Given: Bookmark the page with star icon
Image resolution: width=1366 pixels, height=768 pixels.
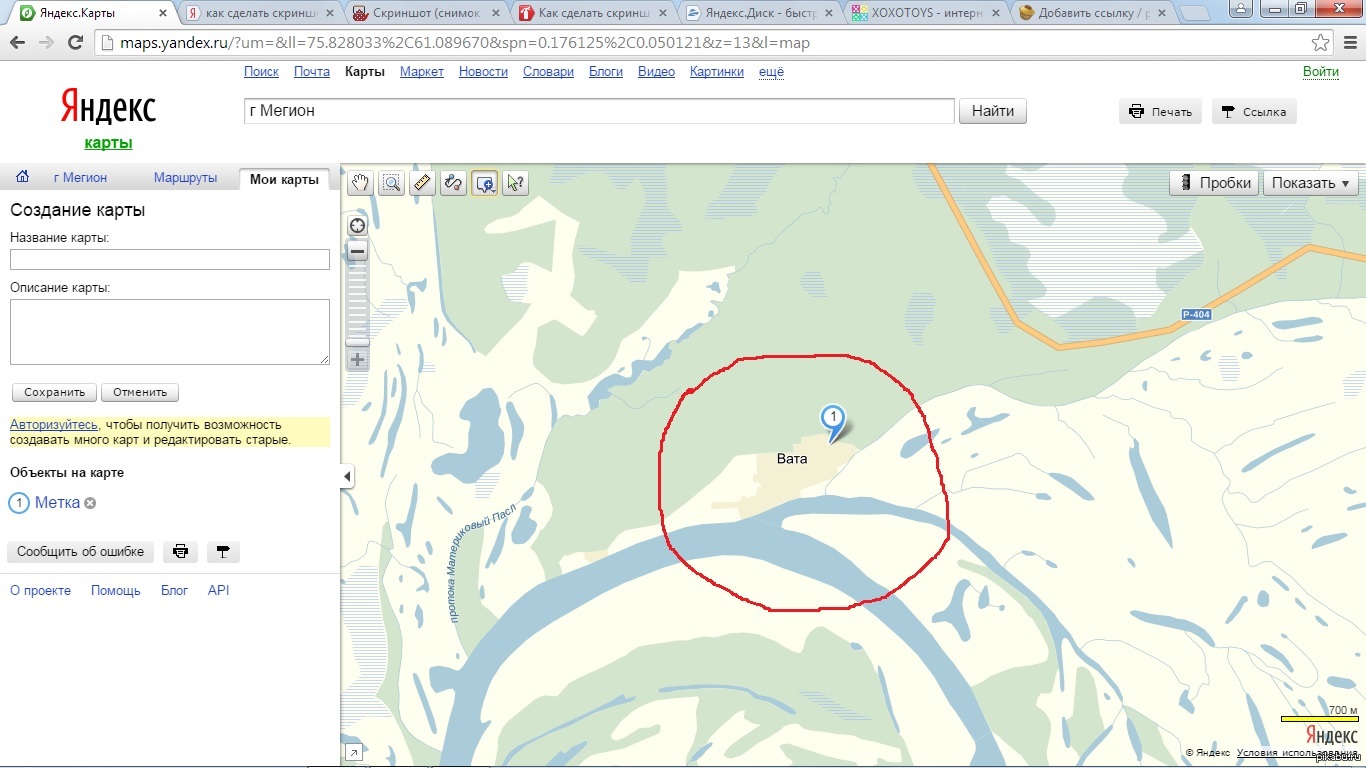Looking at the screenshot, I should 1320,43.
